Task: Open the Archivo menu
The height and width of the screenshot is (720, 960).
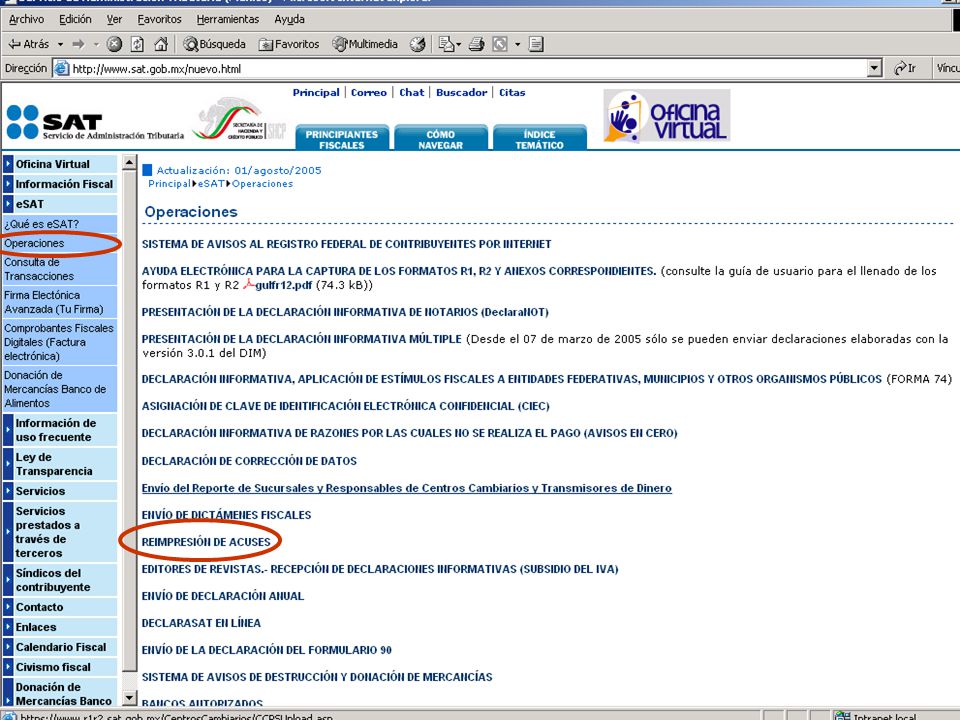Action: pos(26,19)
